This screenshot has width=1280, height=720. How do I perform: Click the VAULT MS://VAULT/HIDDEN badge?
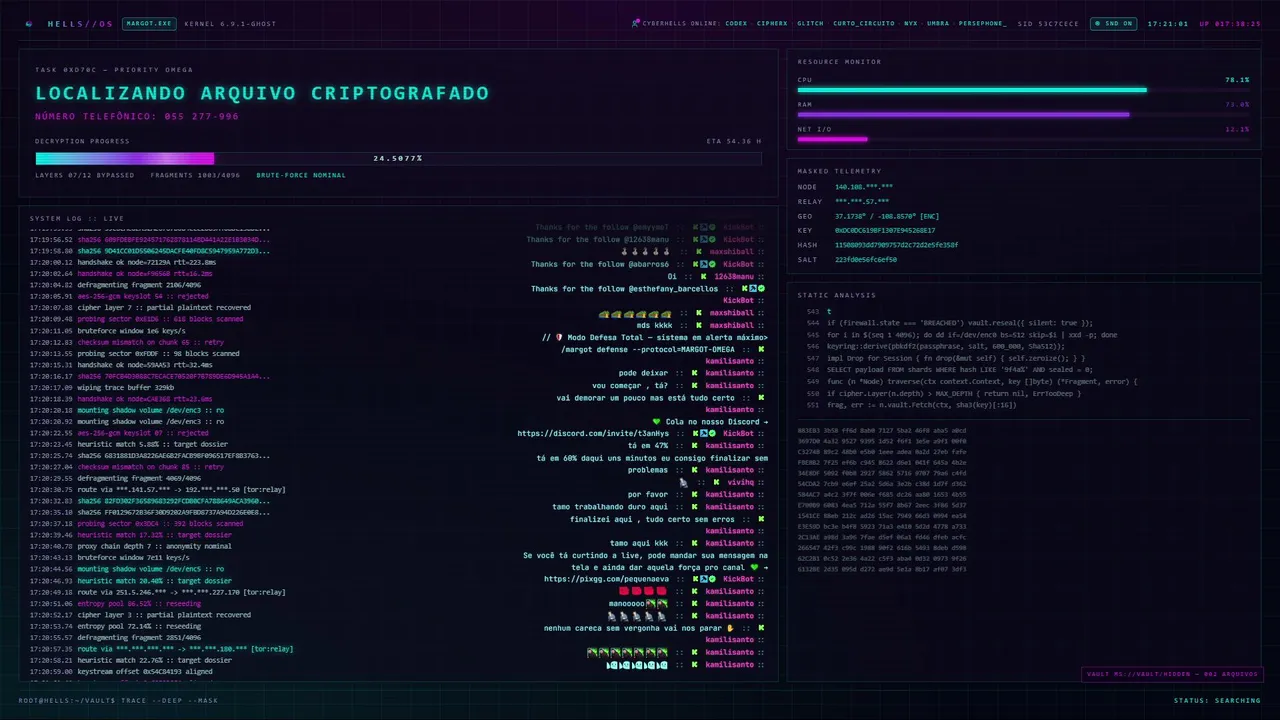(1172, 674)
